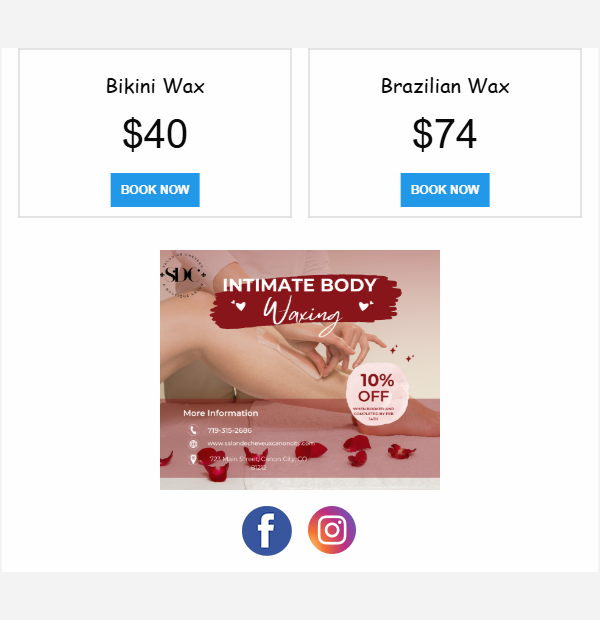Click the More Information label

pyautogui.click(x=221, y=413)
